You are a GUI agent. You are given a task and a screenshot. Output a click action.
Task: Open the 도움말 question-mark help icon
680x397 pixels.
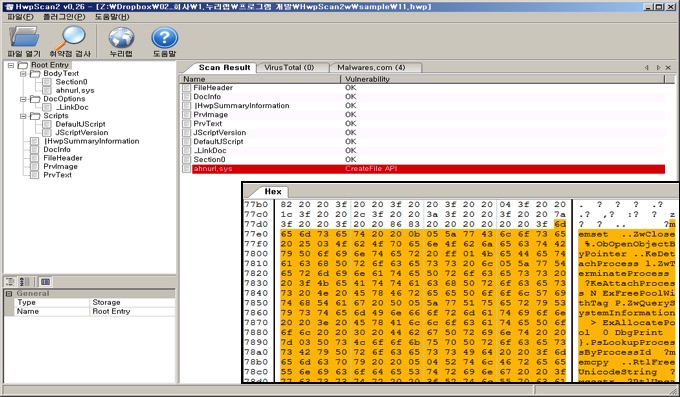(164, 42)
